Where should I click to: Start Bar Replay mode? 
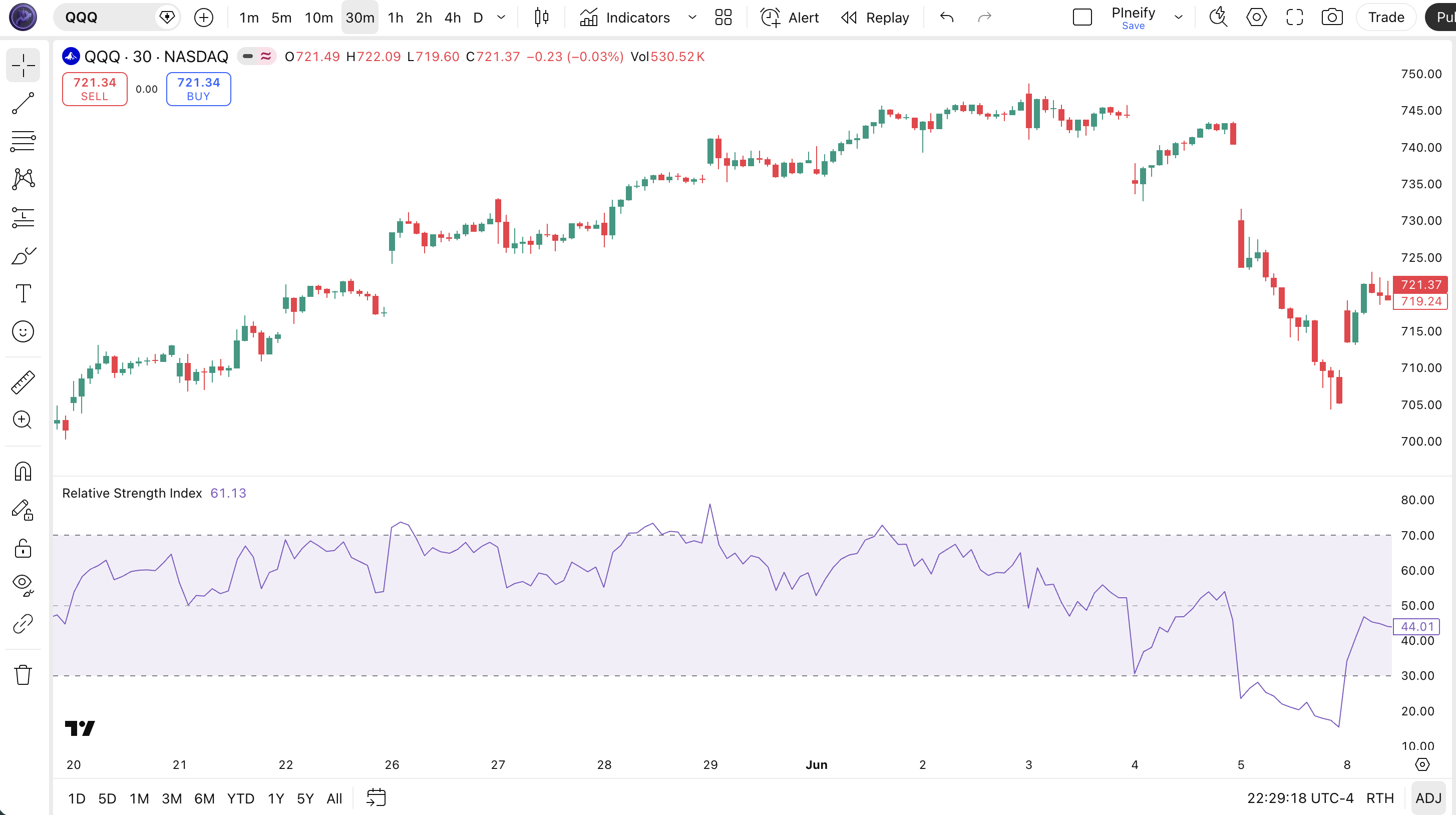point(875,18)
